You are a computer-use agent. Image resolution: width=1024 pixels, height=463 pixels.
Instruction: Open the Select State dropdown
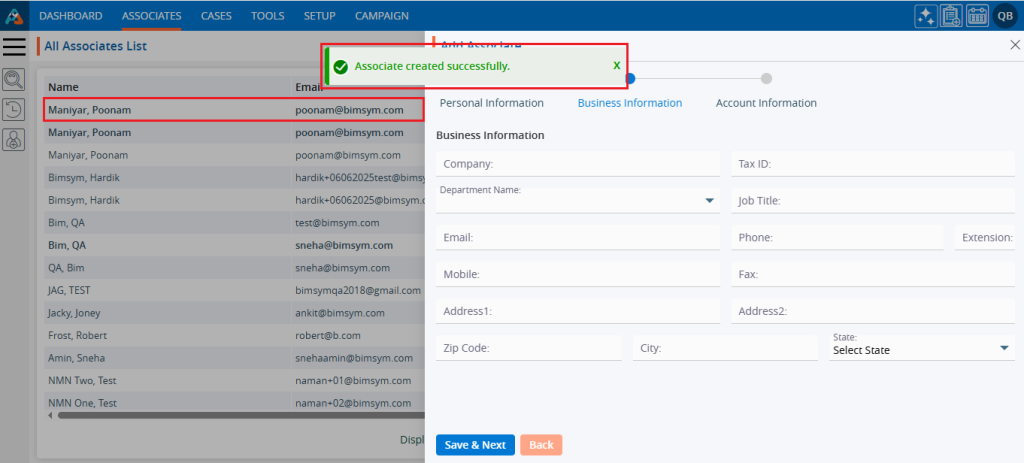(1004, 348)
